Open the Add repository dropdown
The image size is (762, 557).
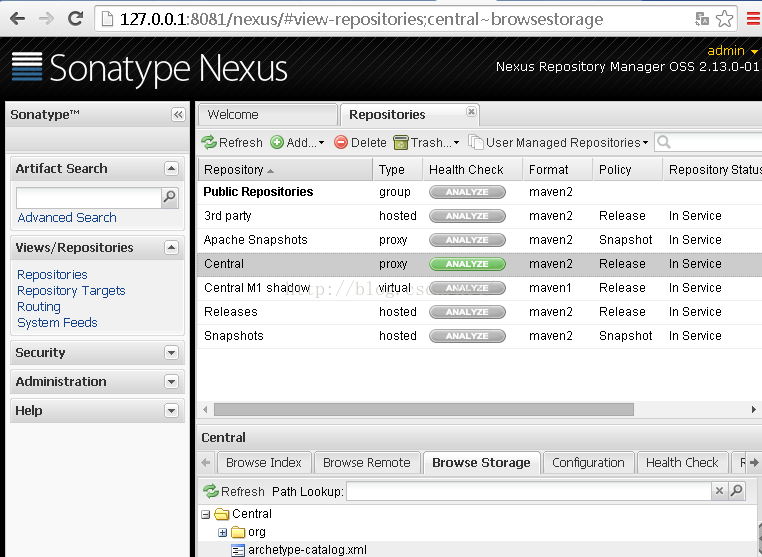(x=297, y=143)
